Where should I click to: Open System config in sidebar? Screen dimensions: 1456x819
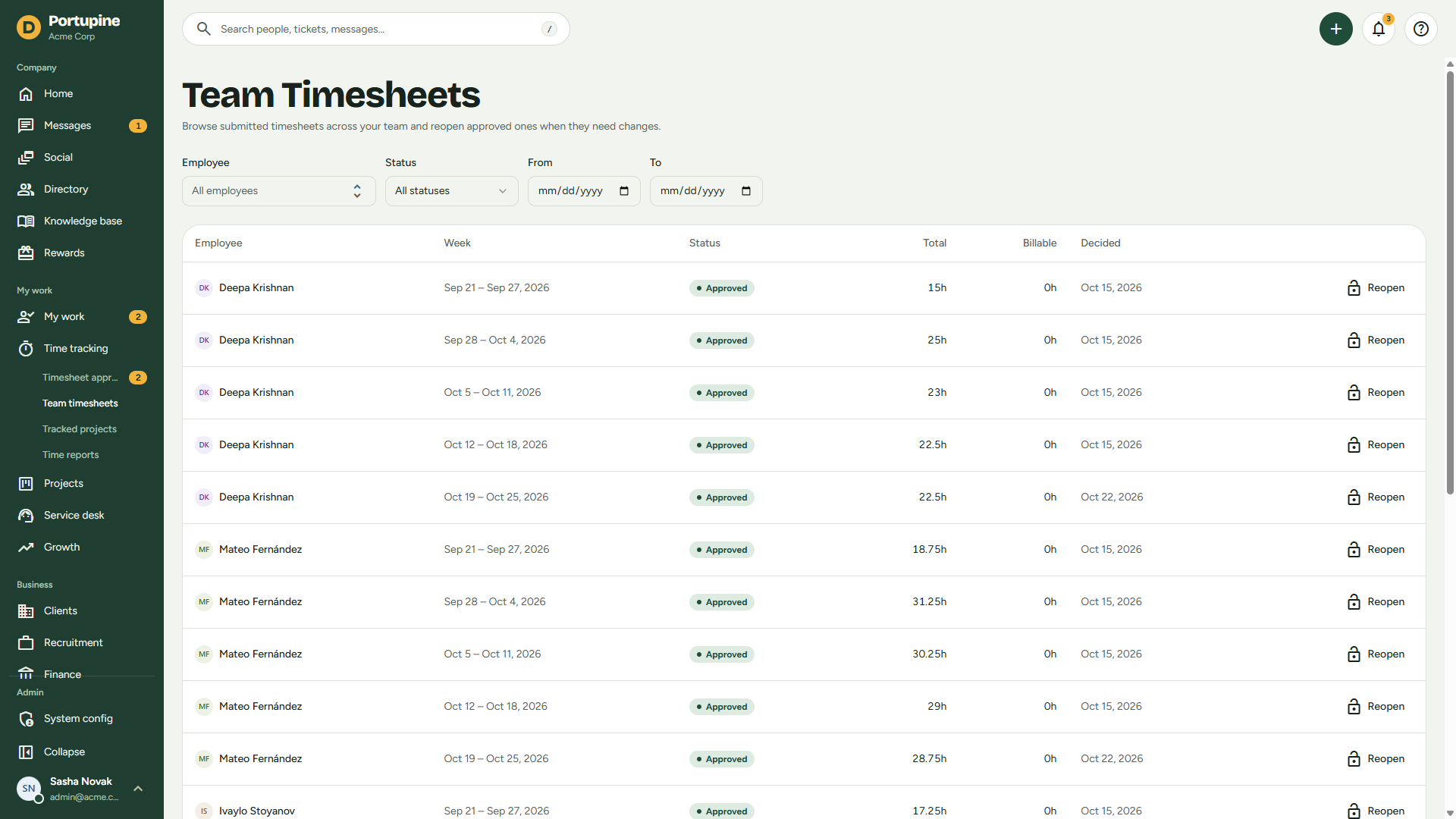tap(82, 719)
